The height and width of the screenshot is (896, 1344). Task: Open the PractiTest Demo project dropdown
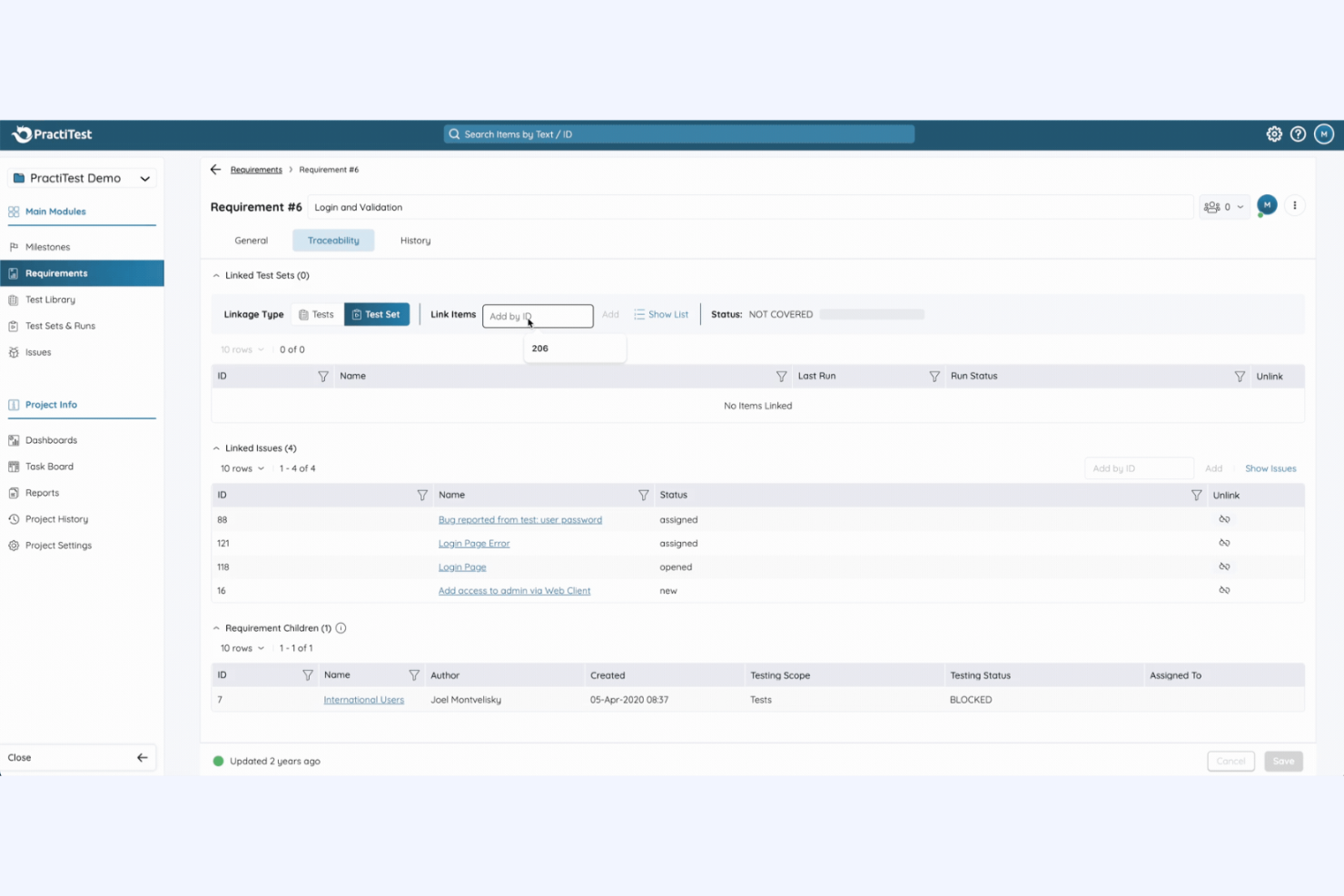(81, 178)
